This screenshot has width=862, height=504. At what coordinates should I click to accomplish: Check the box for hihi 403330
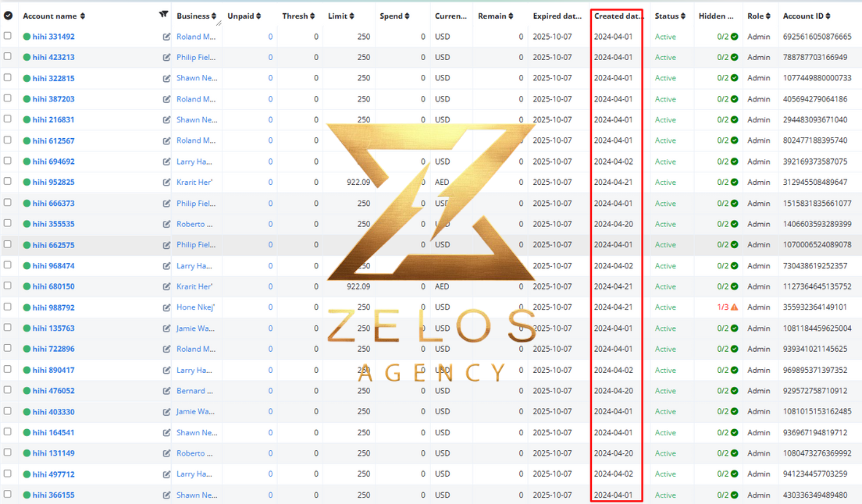7,411
